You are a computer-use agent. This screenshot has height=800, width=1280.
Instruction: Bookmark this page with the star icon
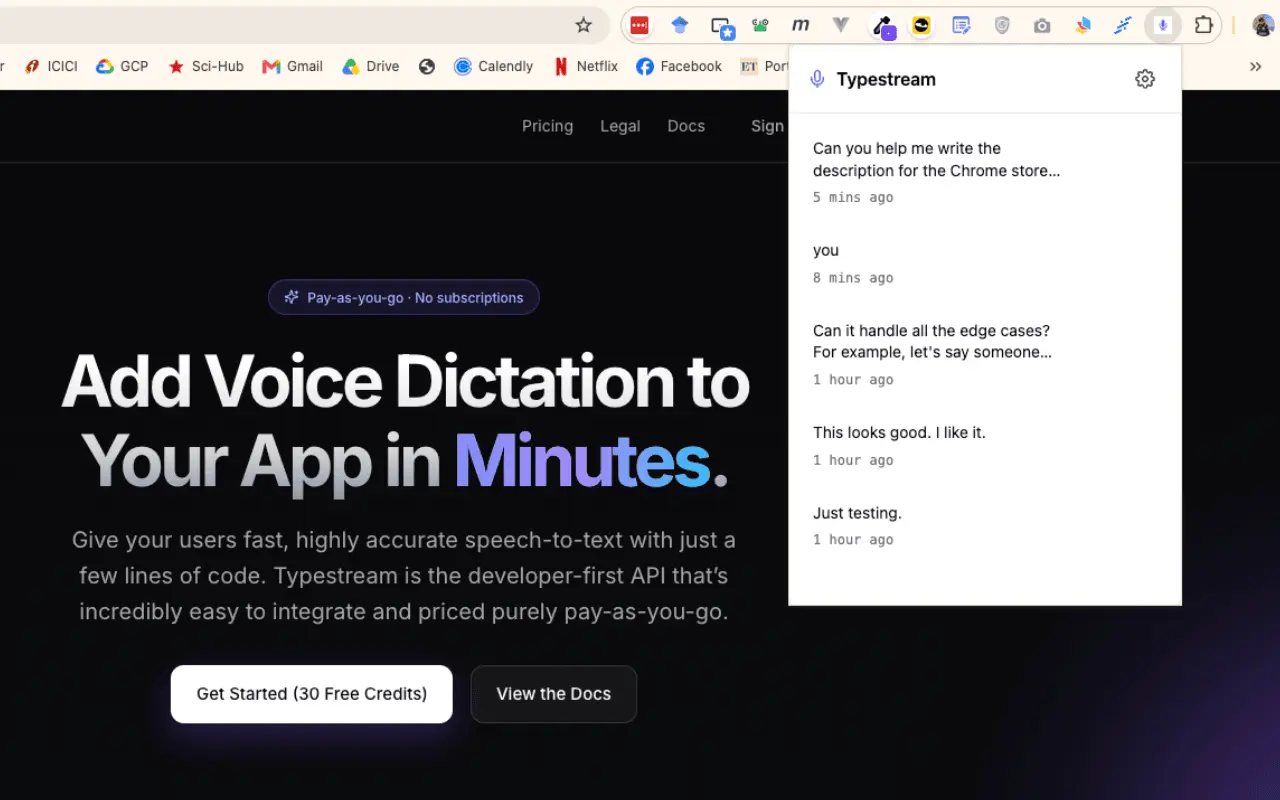(584, 25)
